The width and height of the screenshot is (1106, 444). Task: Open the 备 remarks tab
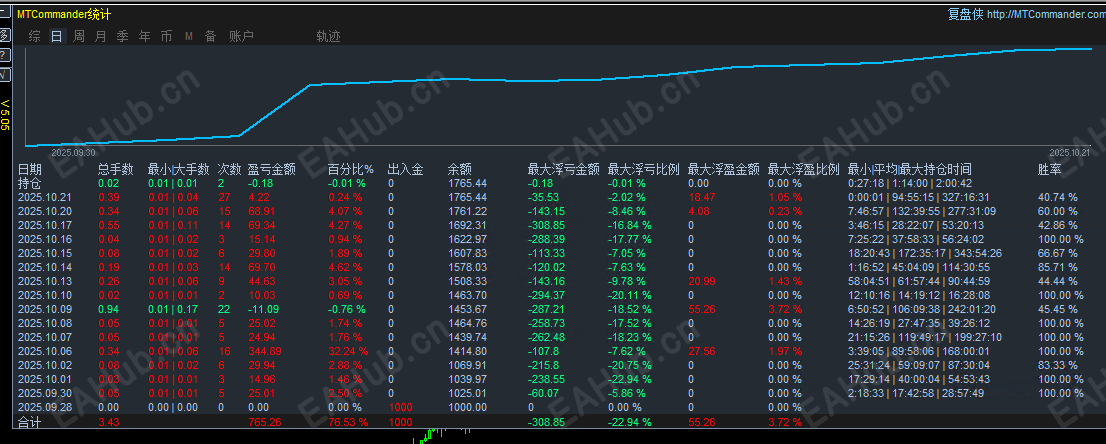(210, 37)
